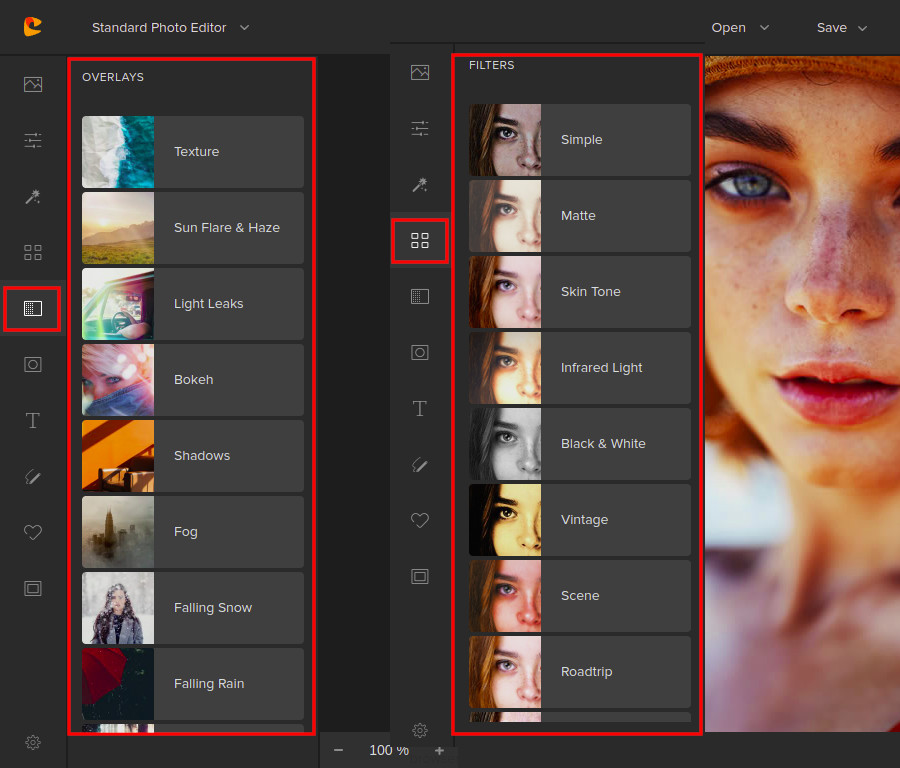Select the Edit adjustments icon in the sidebar
Screen dimensions: 900x768
tap(33, 140)
